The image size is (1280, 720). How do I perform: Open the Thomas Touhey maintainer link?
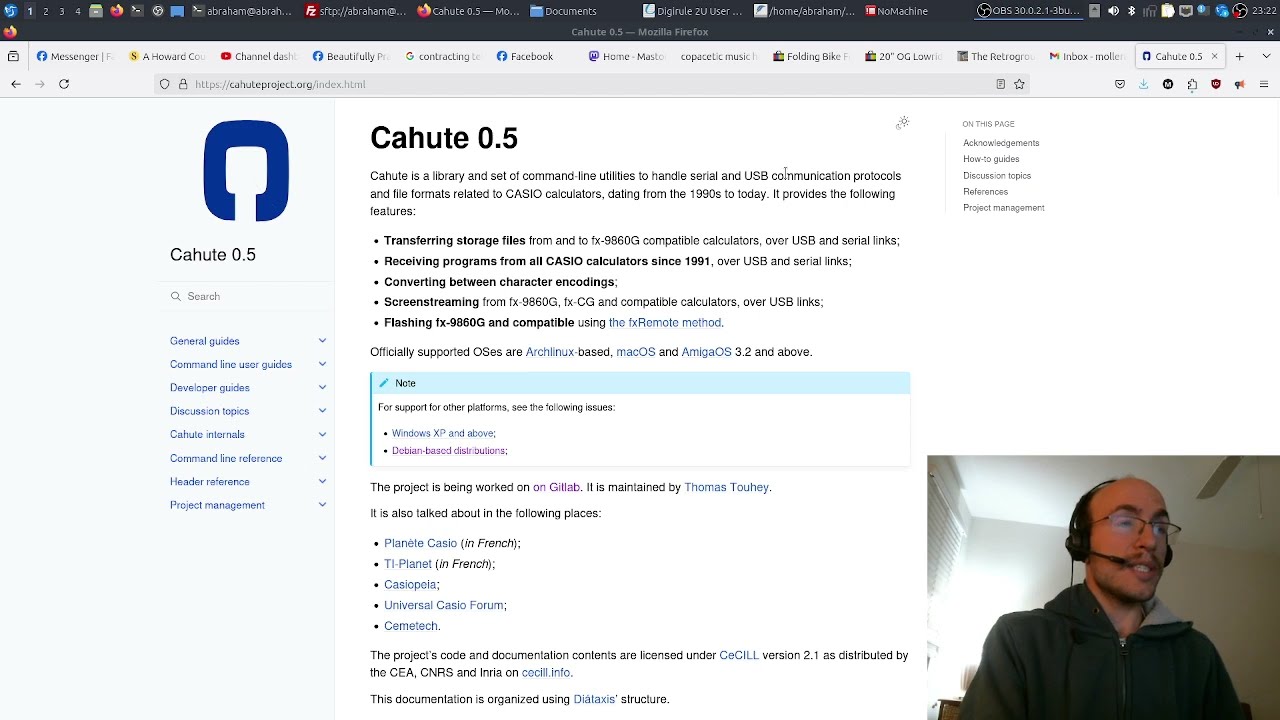tap(727, 487)
